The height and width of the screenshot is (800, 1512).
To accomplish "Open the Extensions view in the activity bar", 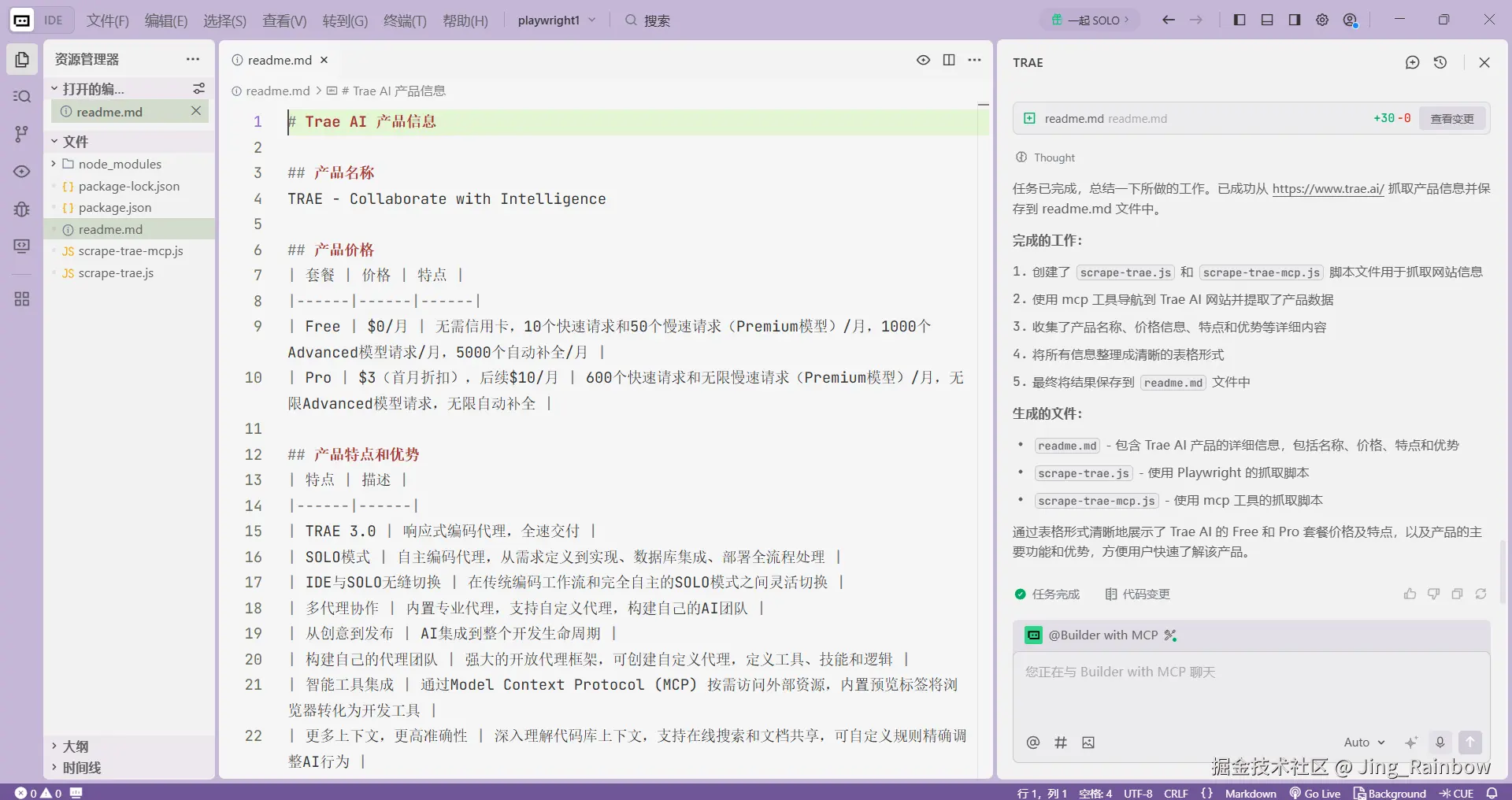I will 21,298.
